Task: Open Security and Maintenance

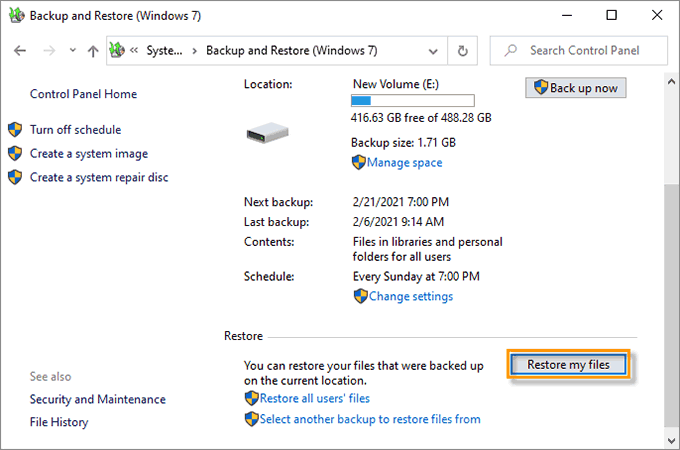Action: pos(98,399)
